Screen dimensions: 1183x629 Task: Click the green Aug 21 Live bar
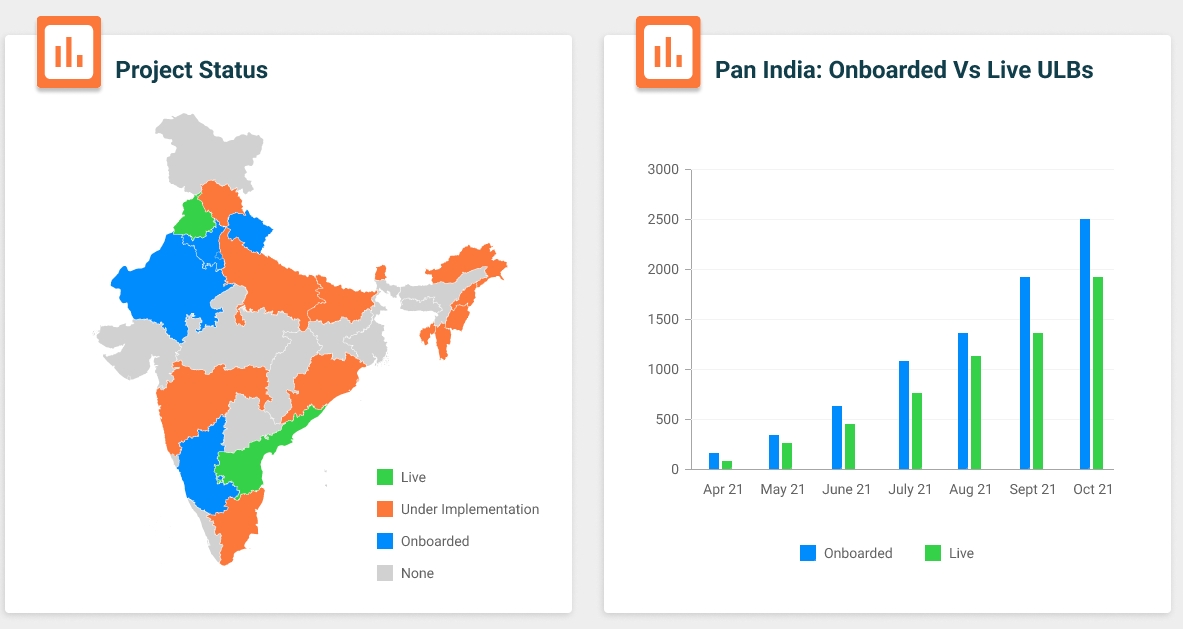(x=975, y=412)
